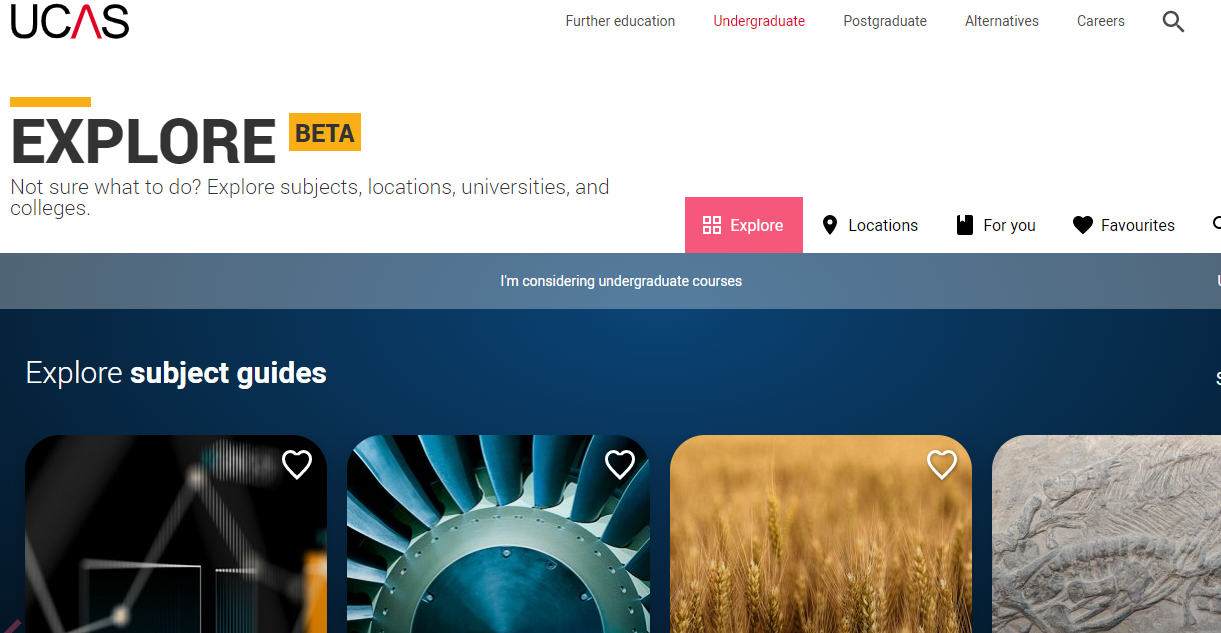This screenshot has height=633, width=1221.
Task: Favourite the wheat field subject card
Action: 942,464
